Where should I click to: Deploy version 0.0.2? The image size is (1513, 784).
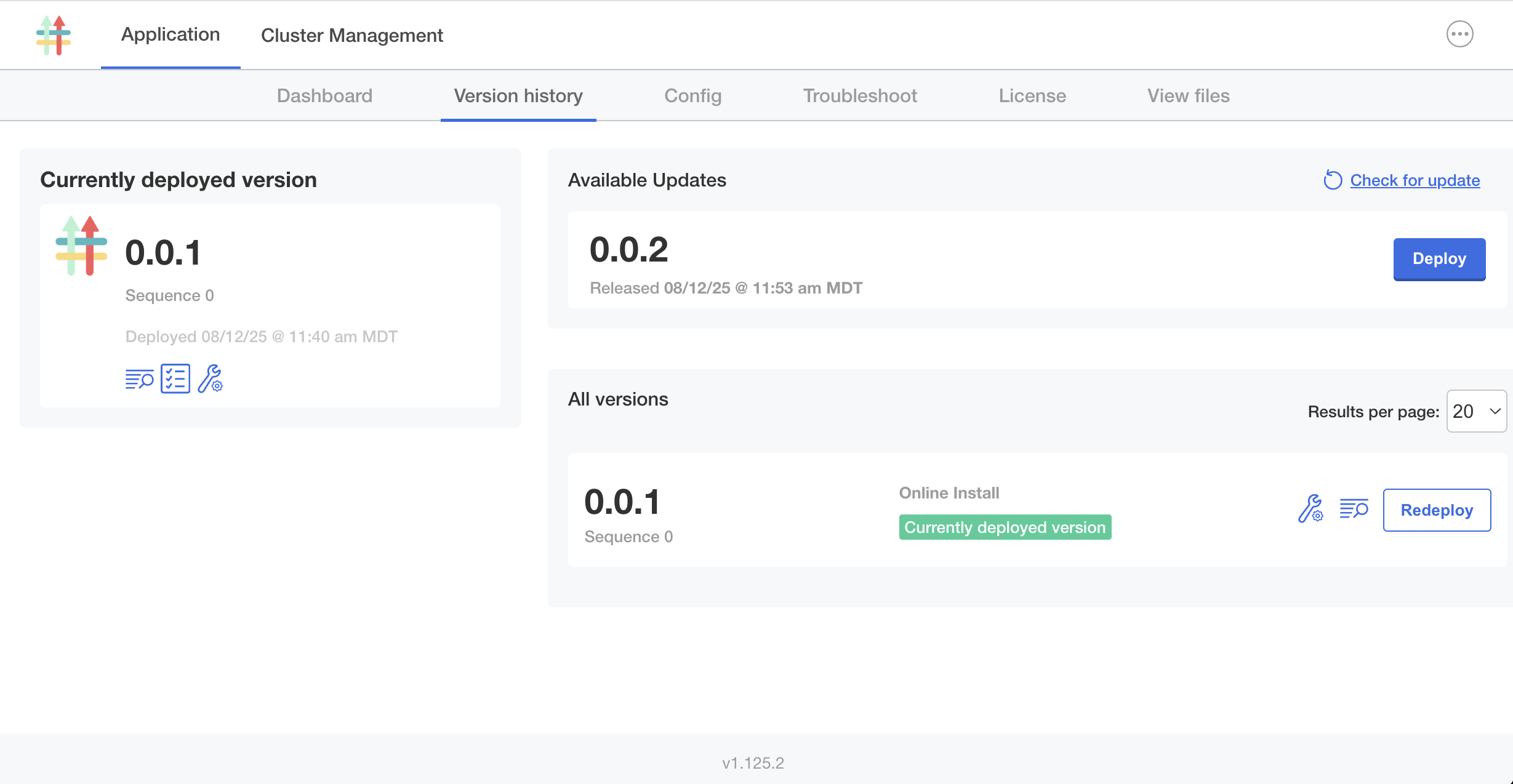[x=1439, y=259]
